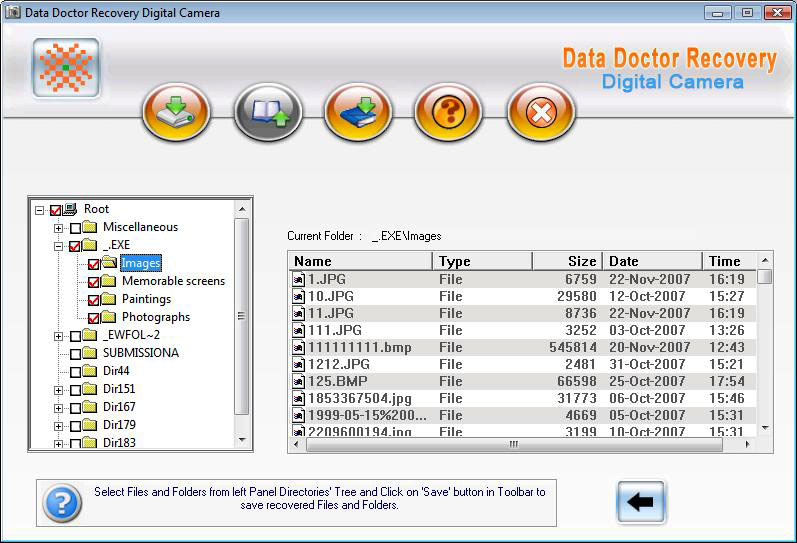Click file icon next to 10.JPG
Image resolution: width=797 pixels, height=543 pixels.
click(299, 296)
